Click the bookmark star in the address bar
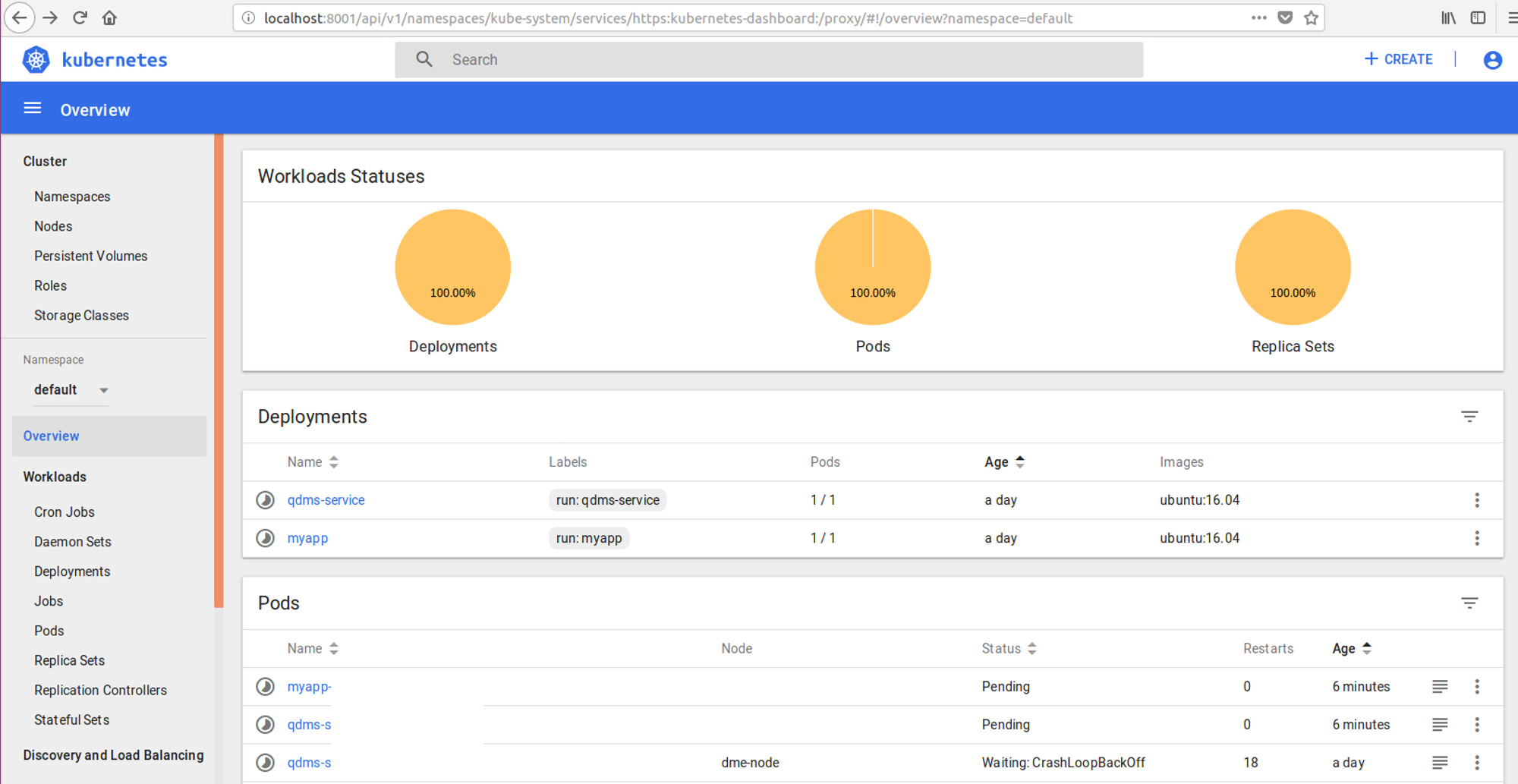 [x=1310, y=17]
